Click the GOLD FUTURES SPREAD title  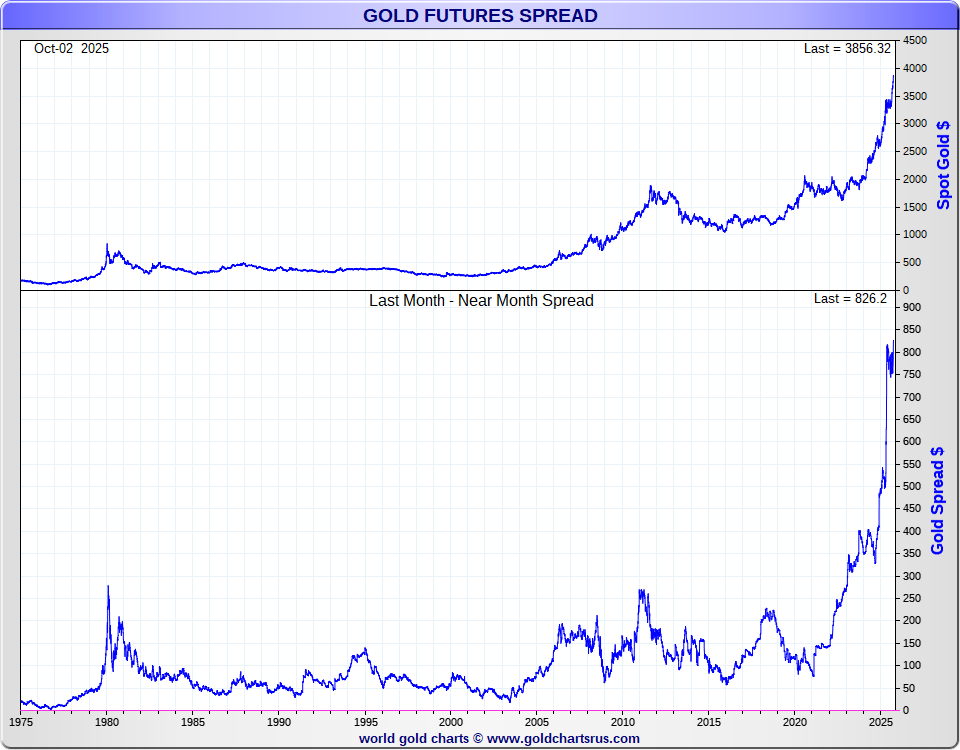coord(480,15)
